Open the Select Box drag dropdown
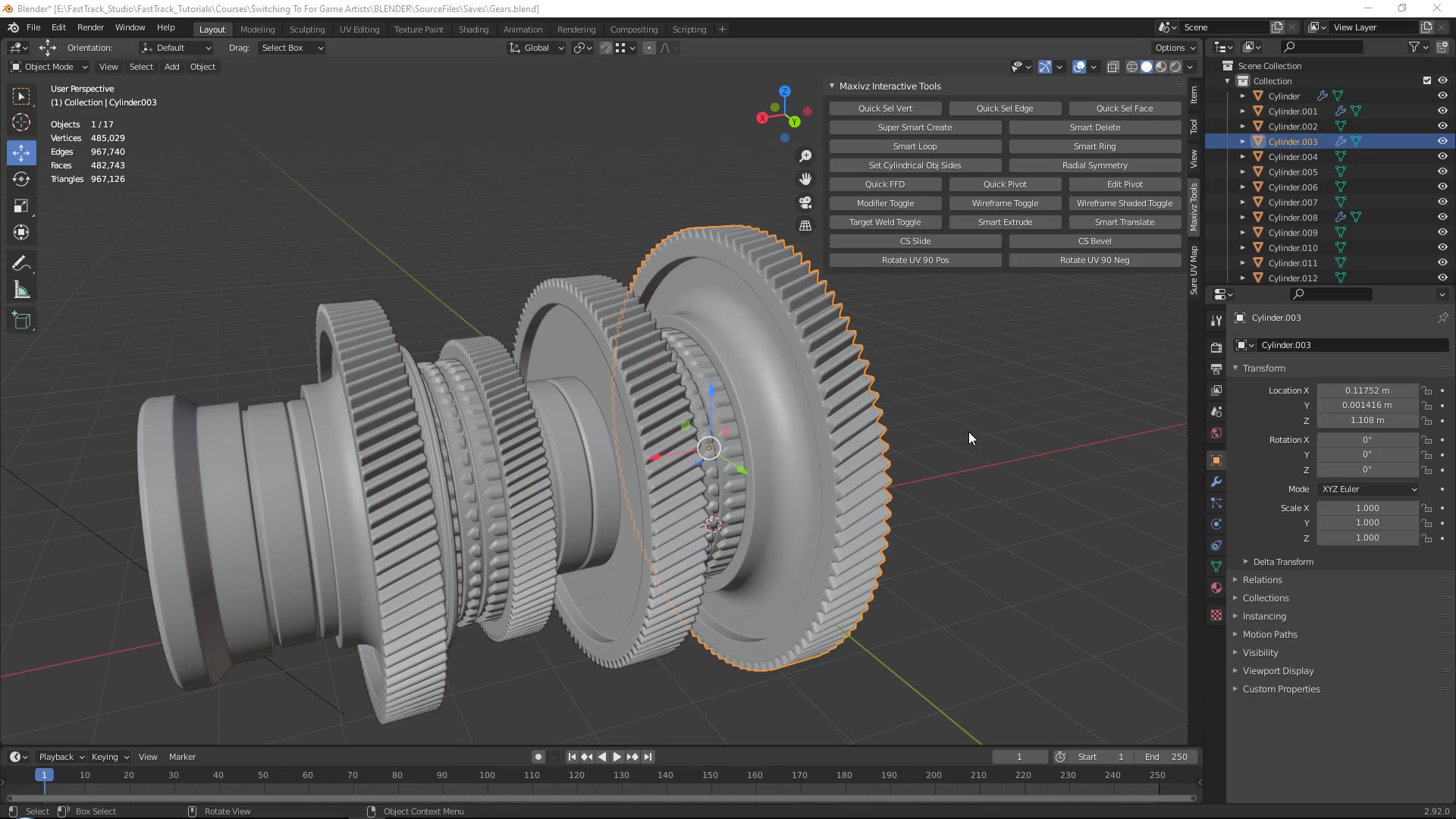The width and height of the screenshot is (1456, 819). [291, 48]
